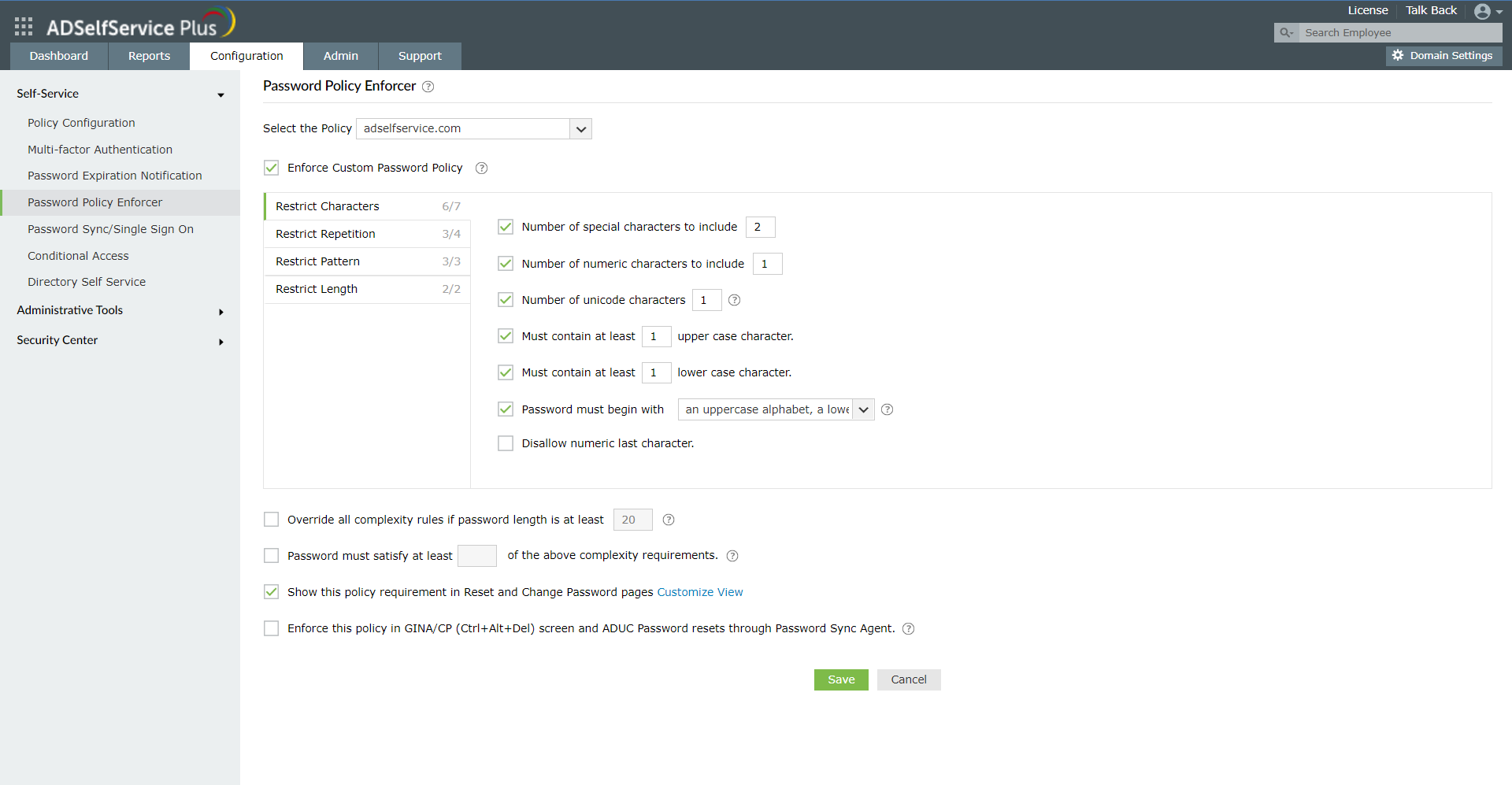Click help icon beside Password Policy Enforcer title
Viewport: 1512px width, 785px height.
coord(428,87)
